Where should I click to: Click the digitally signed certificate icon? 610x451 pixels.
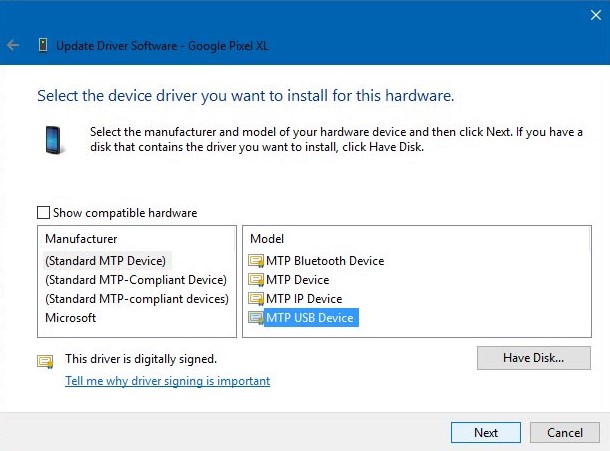tap(45, 362)
